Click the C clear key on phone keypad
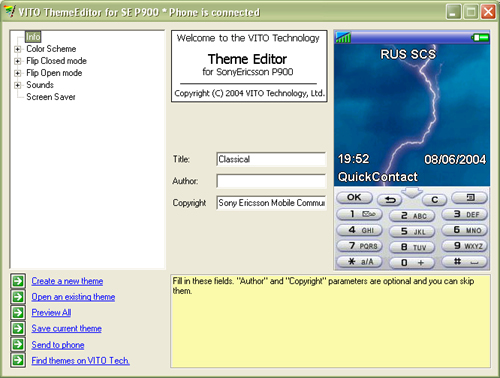The width and height of the screenshot is (500, 378). point(434,200)
